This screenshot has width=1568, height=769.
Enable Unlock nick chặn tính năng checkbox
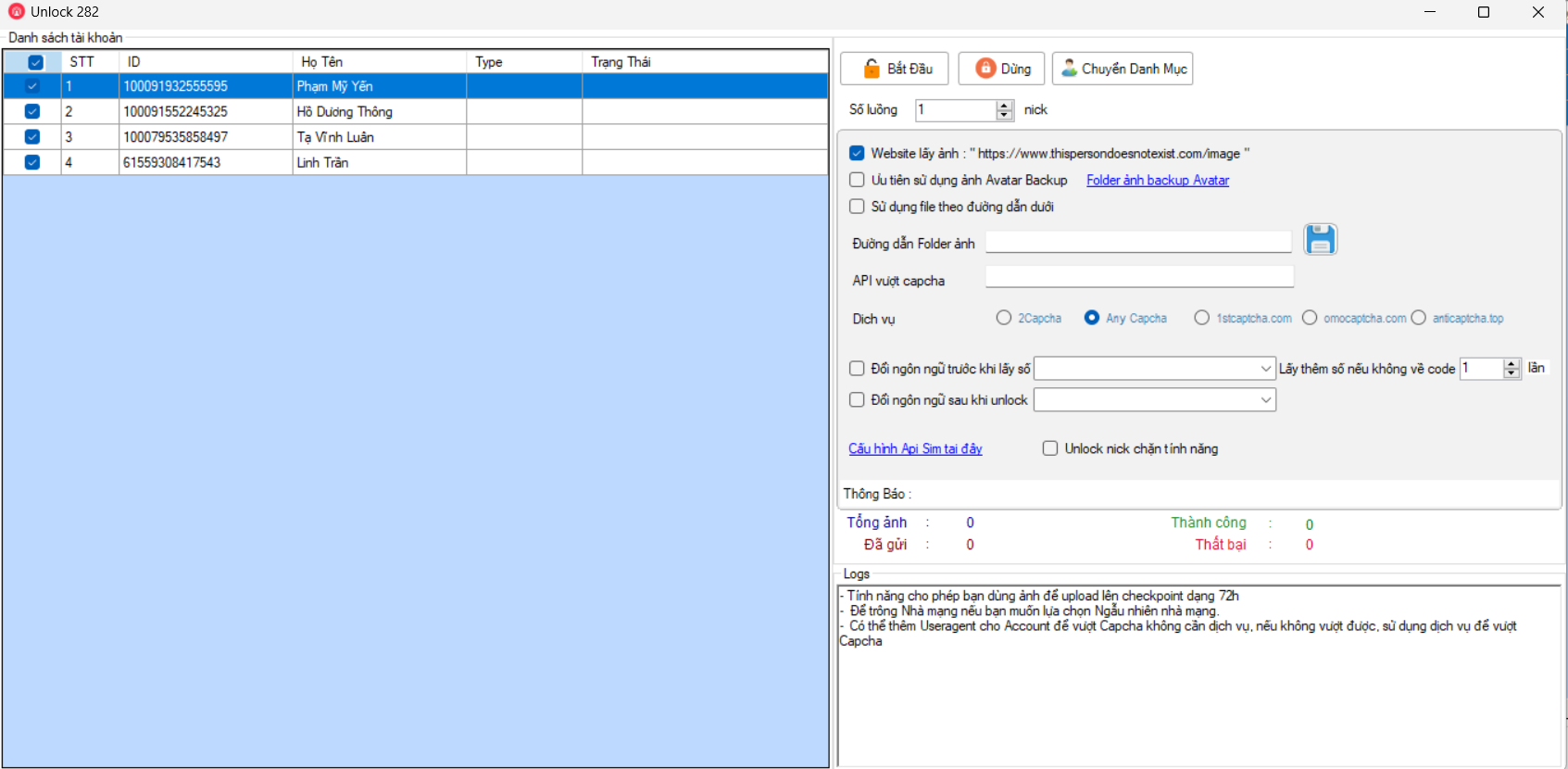[x=1050, y=448]
